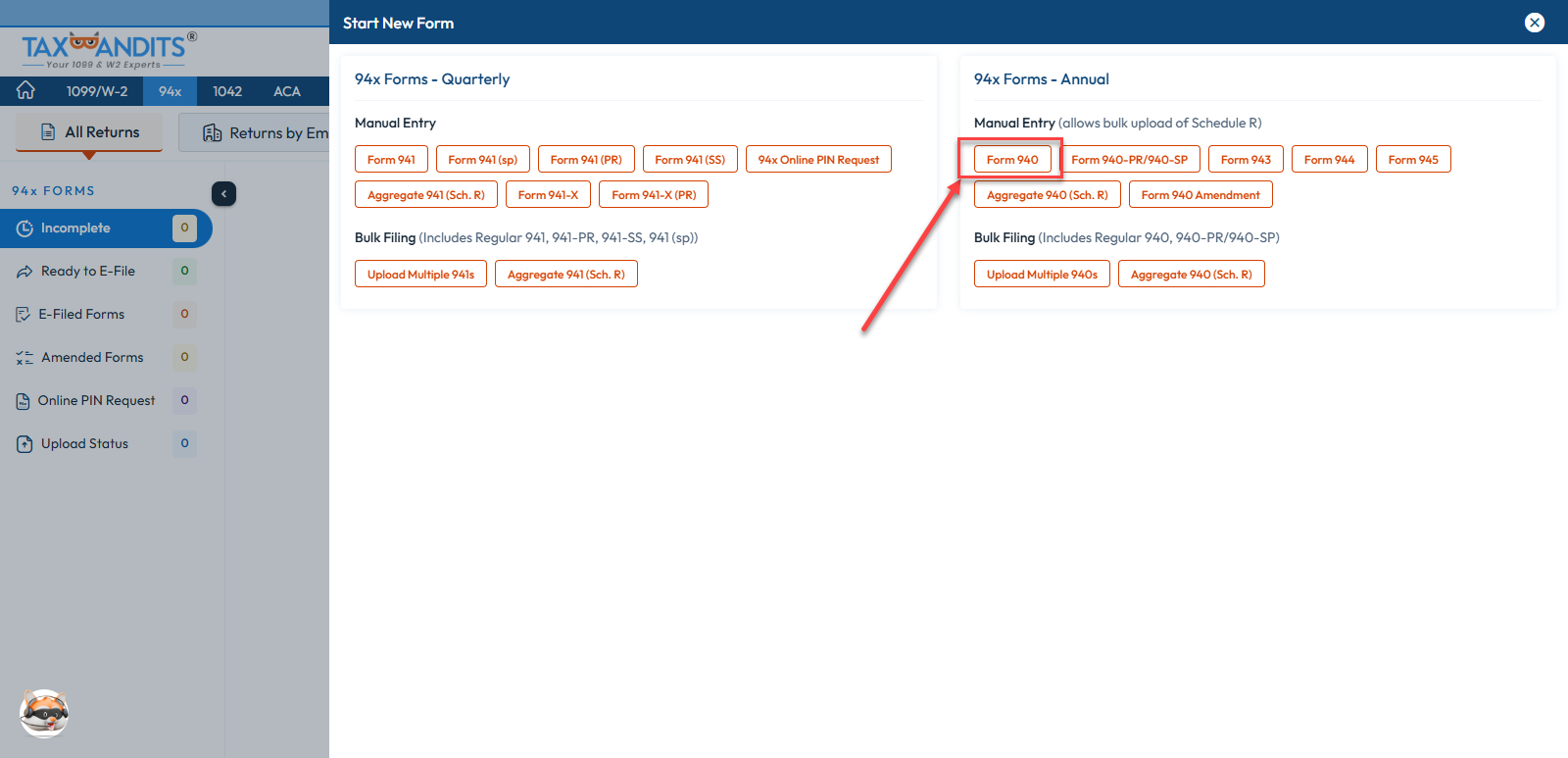Choose Form 940 Amendment
The image size is (1568, 758).
tap(1200, 195)
